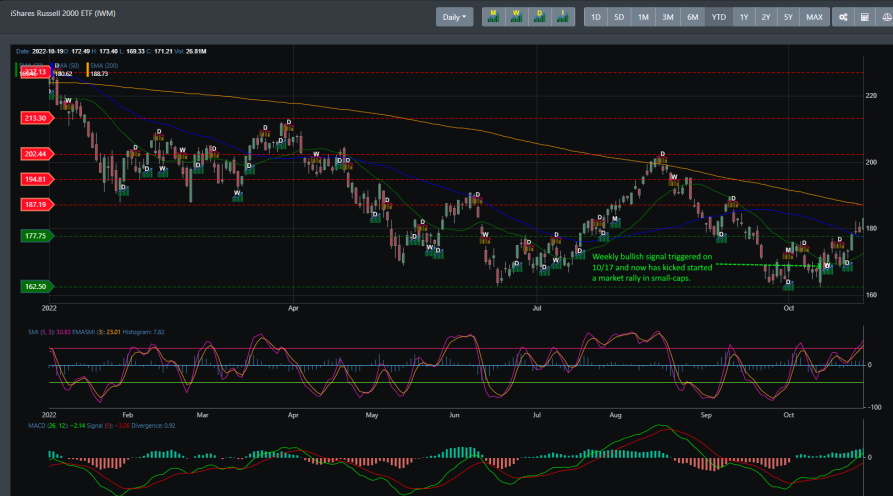
Task: Click the 188.73 SMA 200 value
Action: 99,74
